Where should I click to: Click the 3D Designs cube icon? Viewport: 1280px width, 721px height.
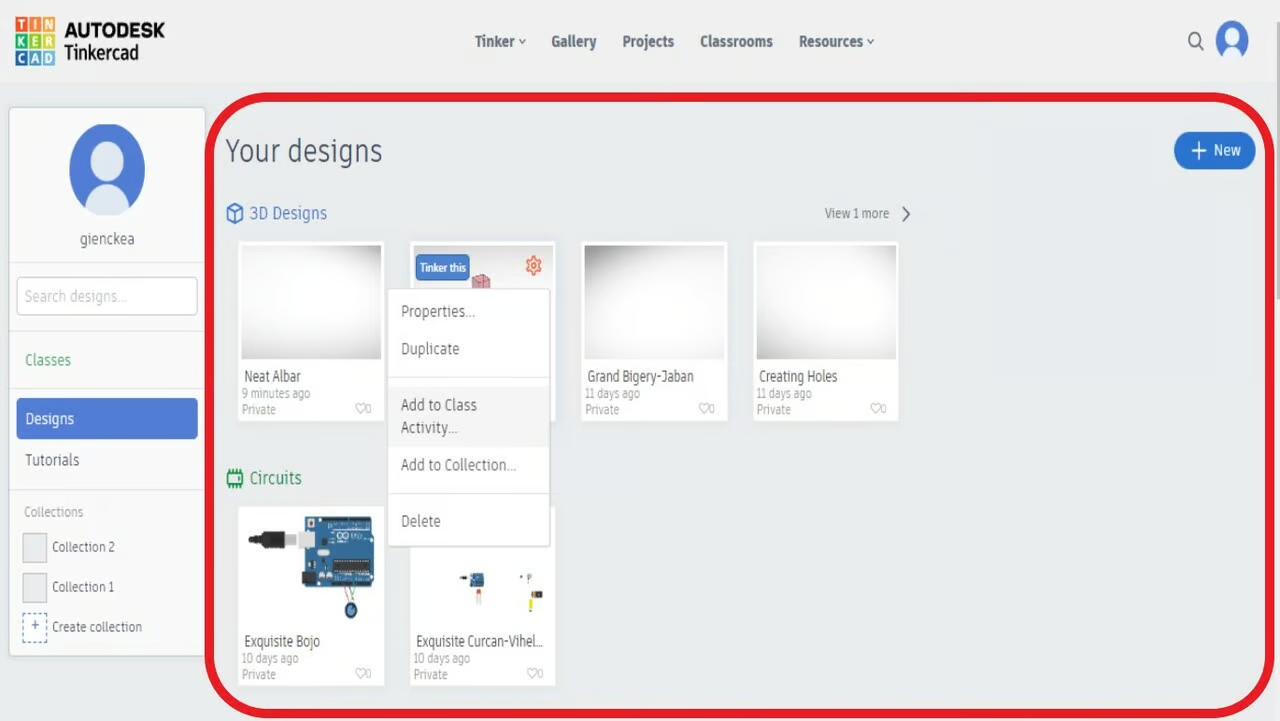[x=235, y=213]
